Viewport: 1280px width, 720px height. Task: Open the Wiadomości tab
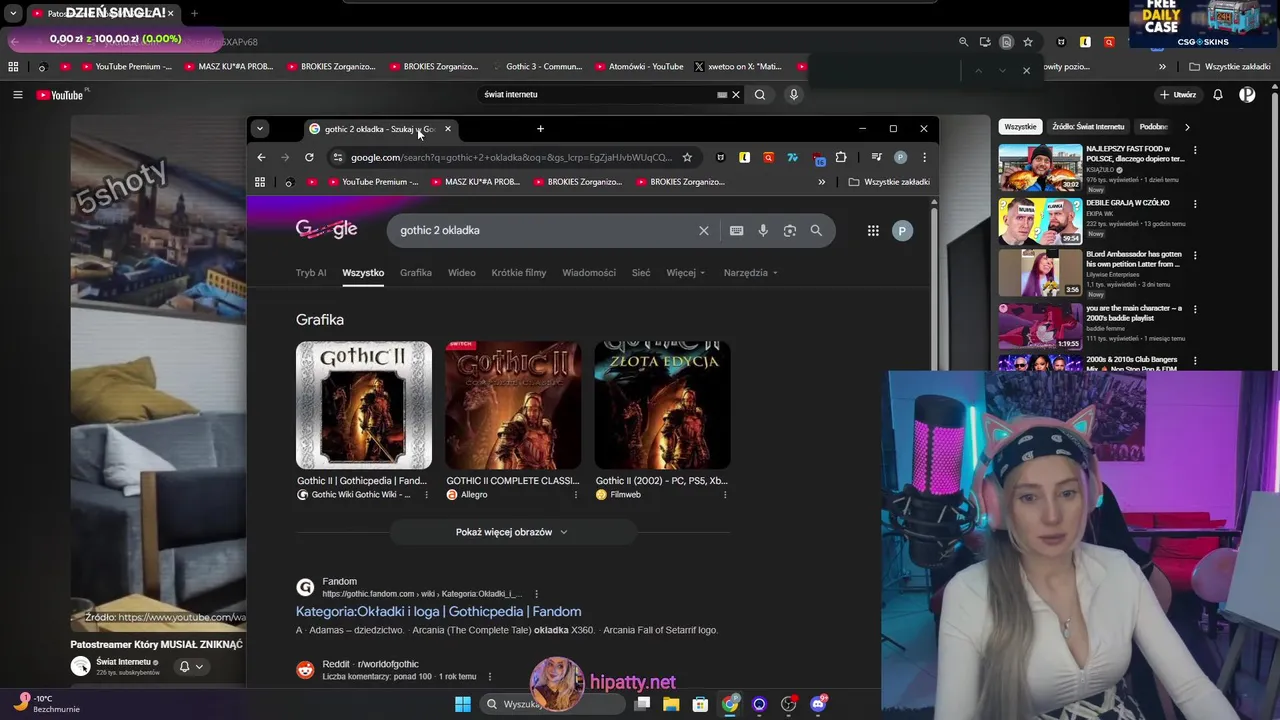click(x=589, y=272)
